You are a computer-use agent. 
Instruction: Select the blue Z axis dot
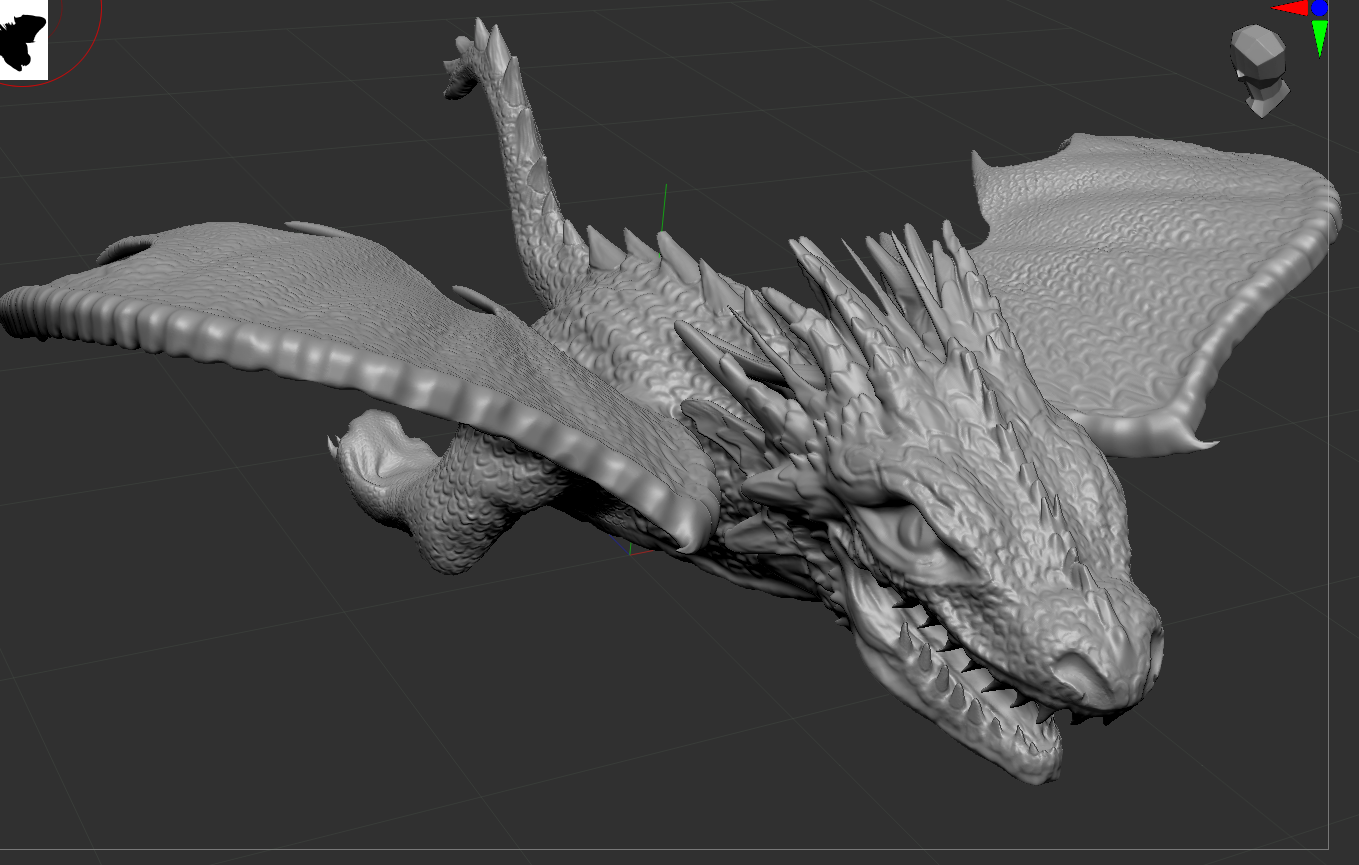coord(1320,8)
